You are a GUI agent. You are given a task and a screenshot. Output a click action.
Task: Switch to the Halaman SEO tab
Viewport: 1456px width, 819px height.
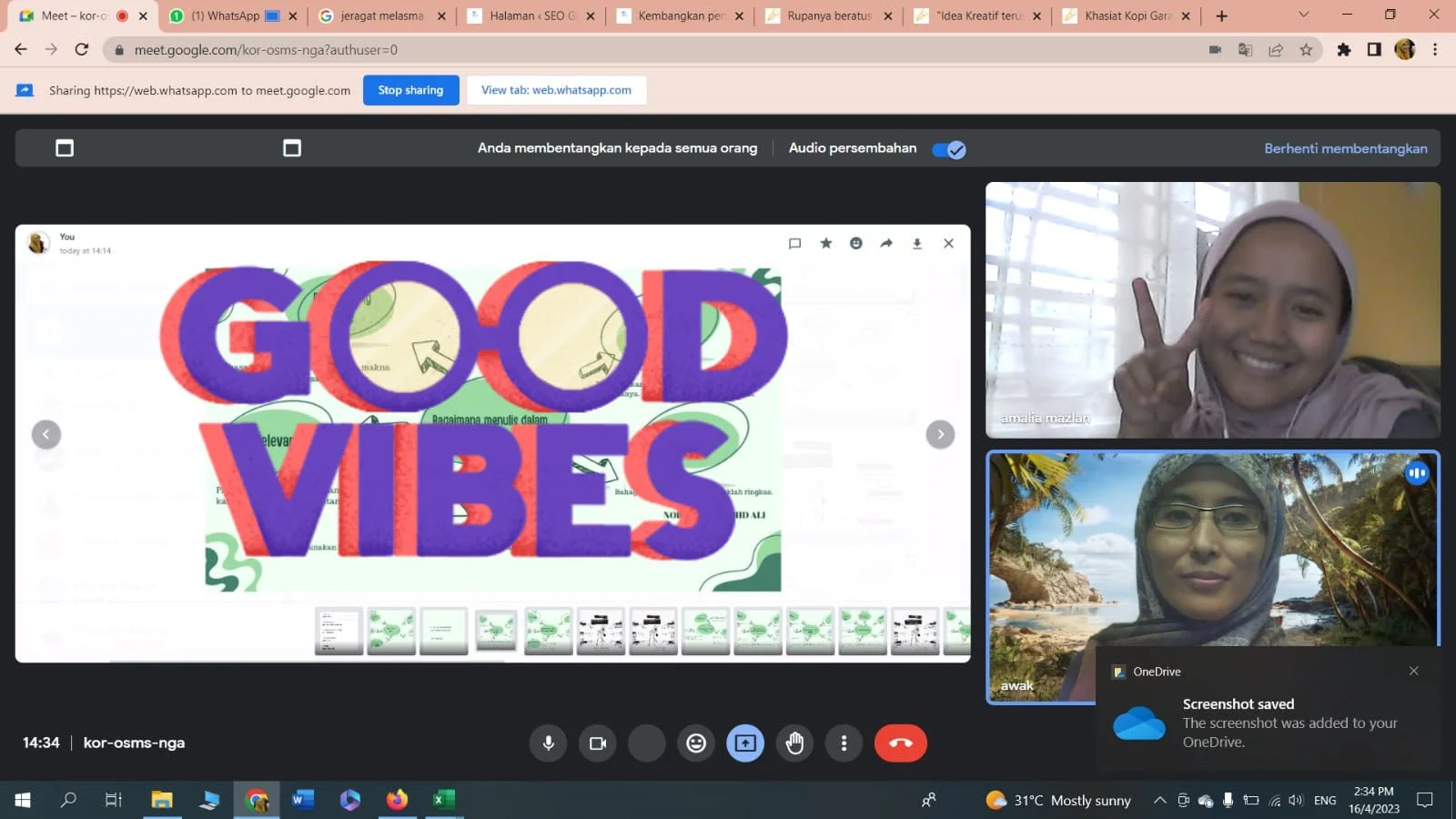coord(532,15)
